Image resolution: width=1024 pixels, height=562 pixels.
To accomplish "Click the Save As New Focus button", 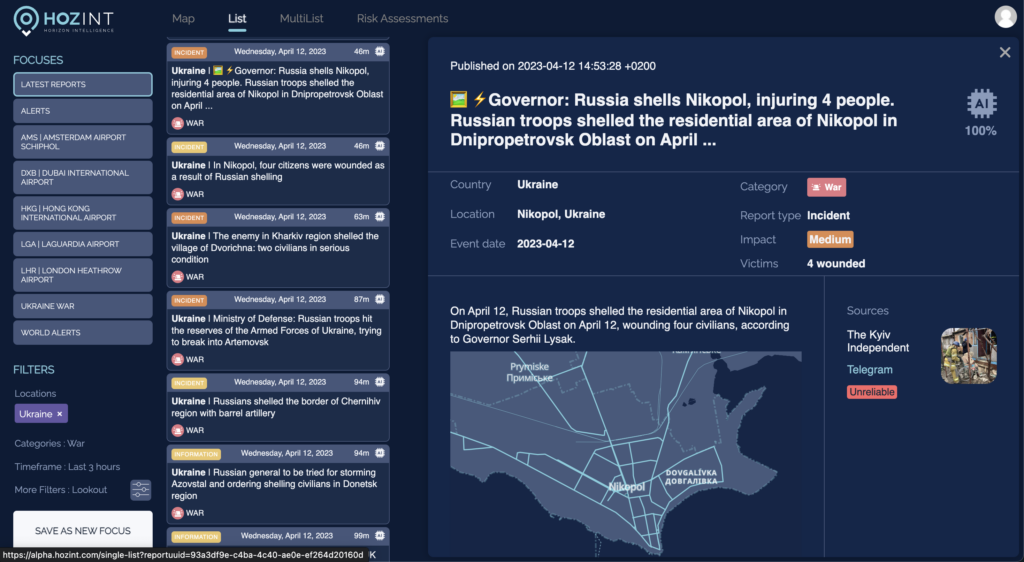I will pyautogui.click(x=83, y=530).
